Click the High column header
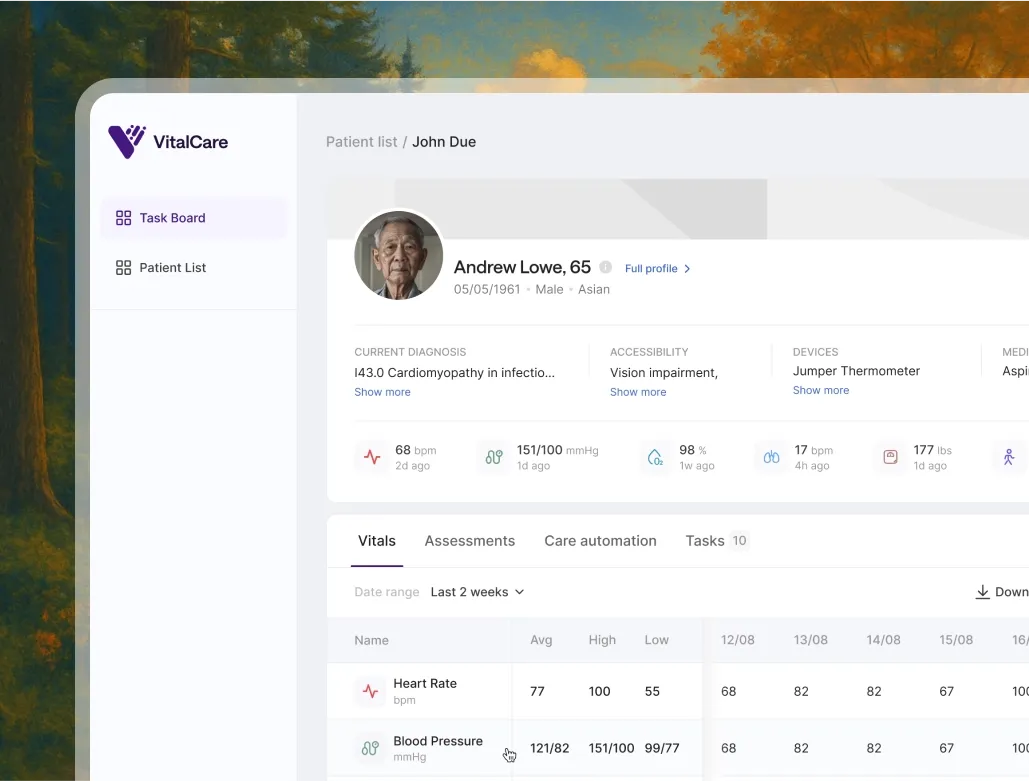The height and width of the screenshot is (781, 1029). 602,640
